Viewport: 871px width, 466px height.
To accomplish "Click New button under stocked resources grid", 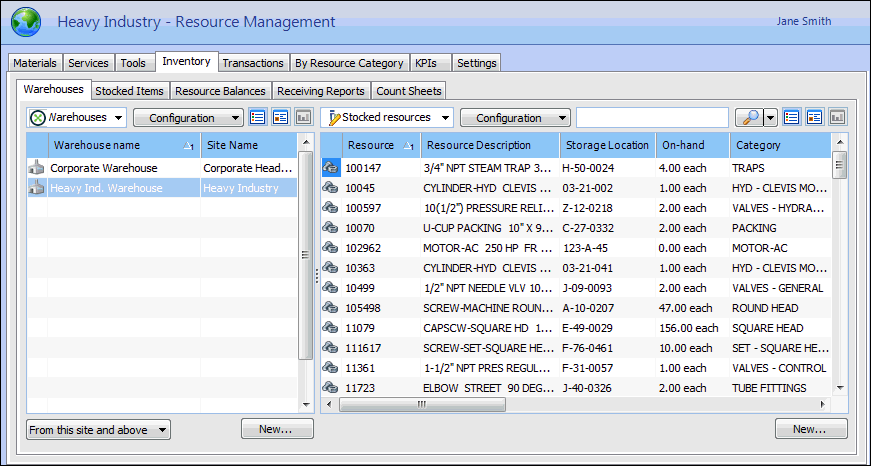I will pos(810,429).
